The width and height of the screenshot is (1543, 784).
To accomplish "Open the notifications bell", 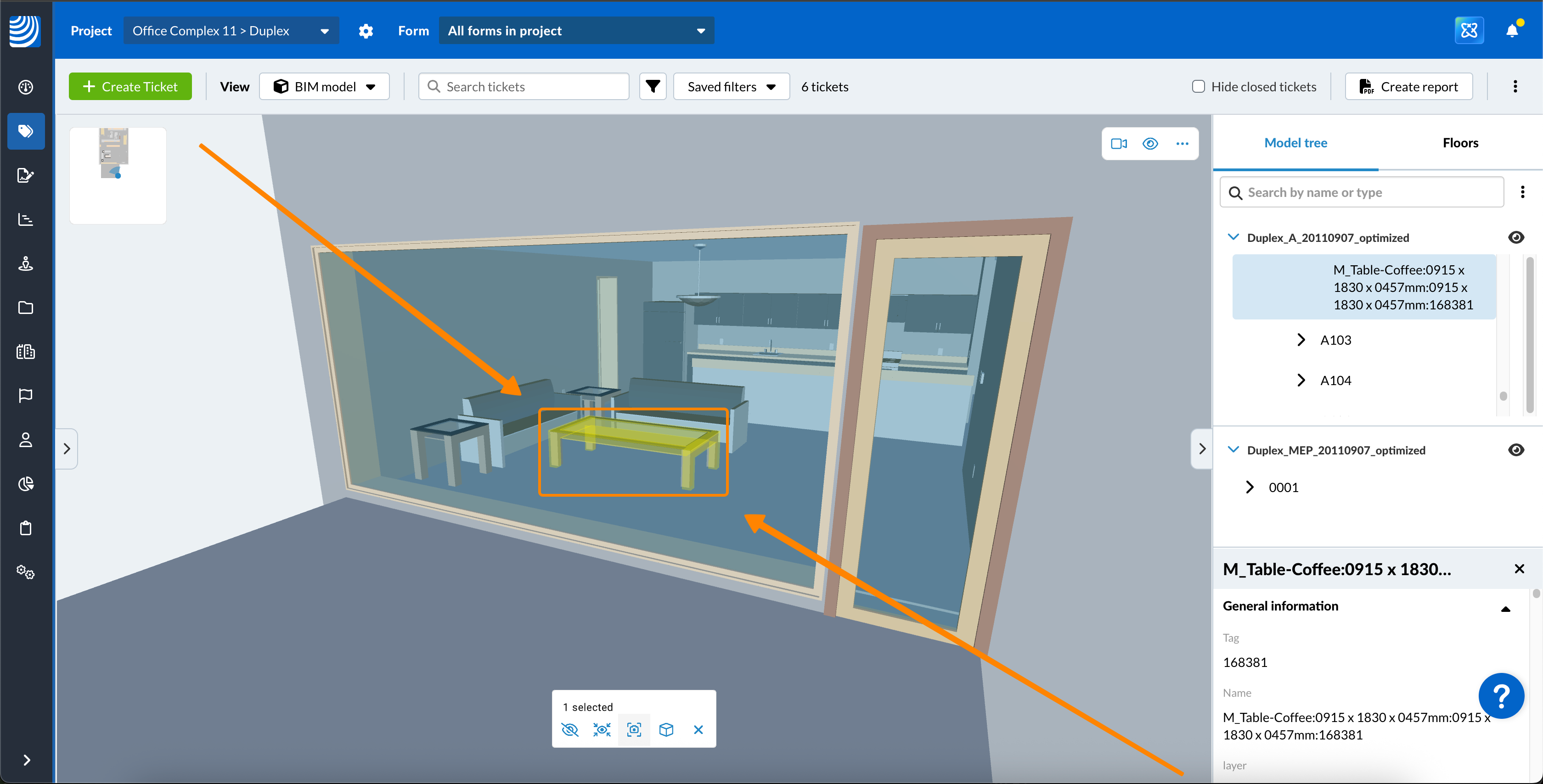I will click(x=1512, y=31).
